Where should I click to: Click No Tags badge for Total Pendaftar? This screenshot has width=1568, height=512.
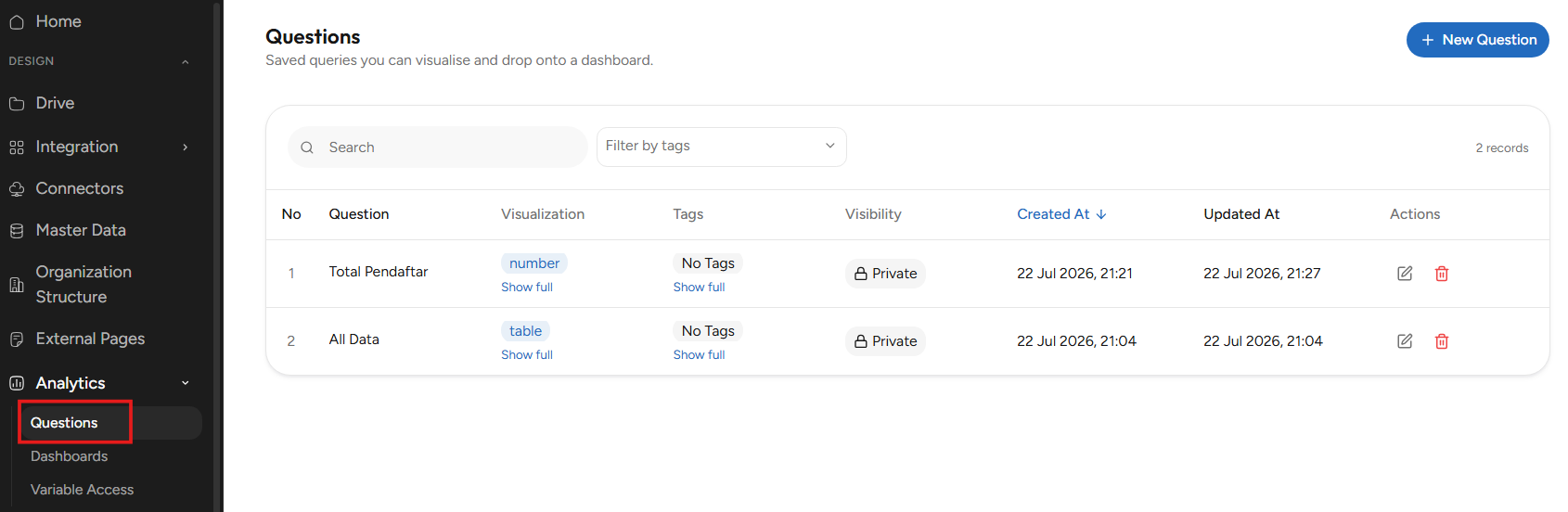(x=708, y=263)
